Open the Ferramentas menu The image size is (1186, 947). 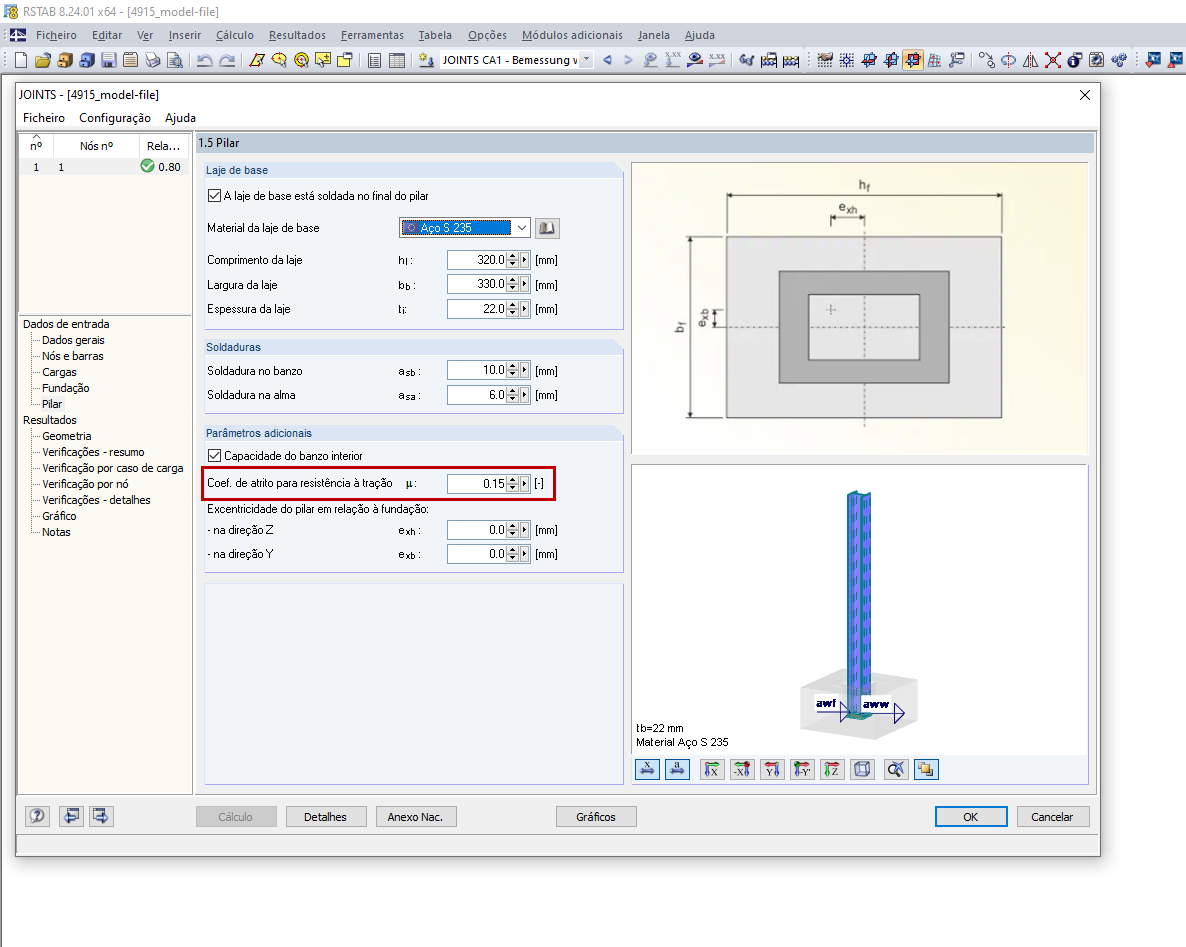tap(372, 35)
